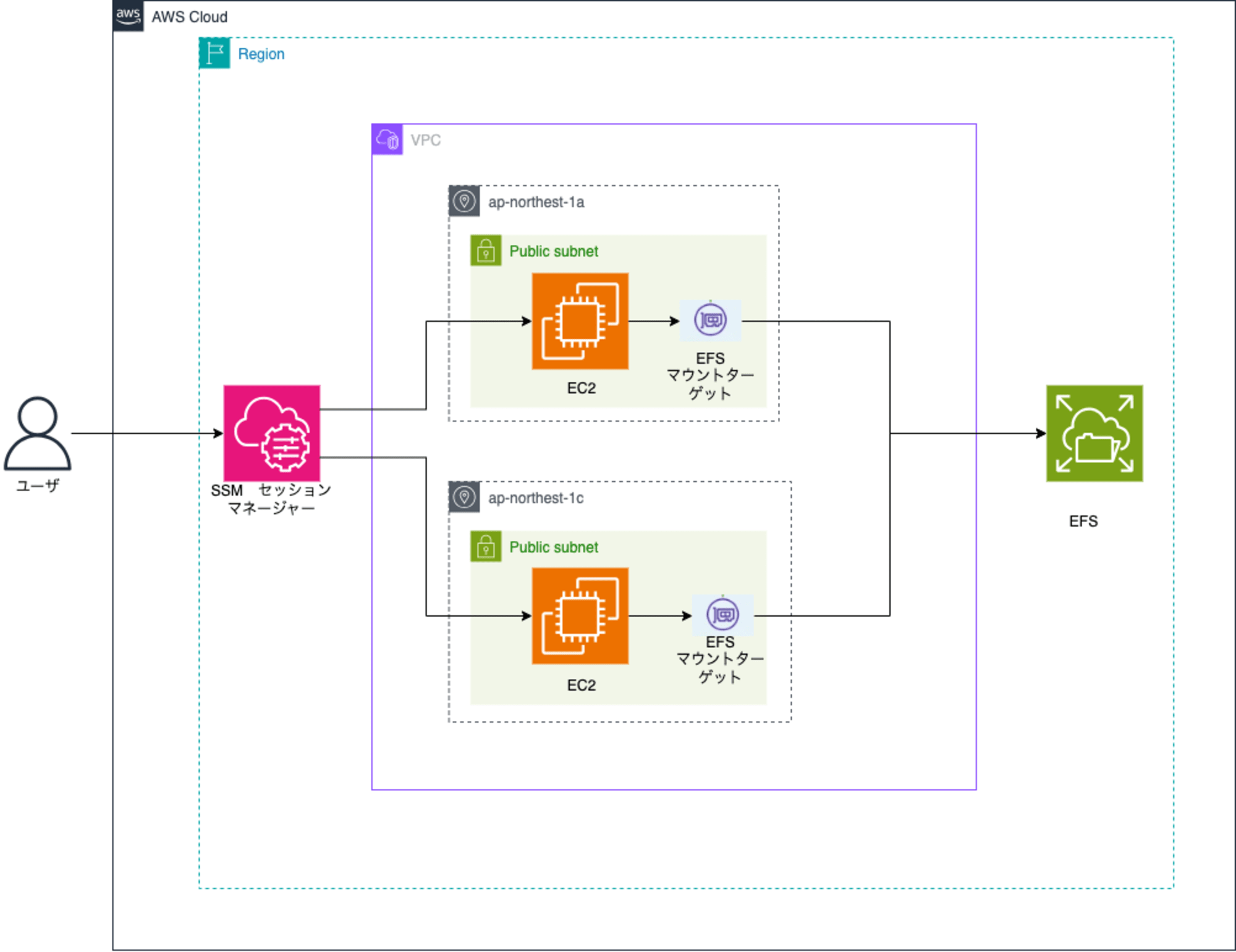
Task: Click 'Public subnet' text in ap-northest-1c
Action: [x=554, y=547]
